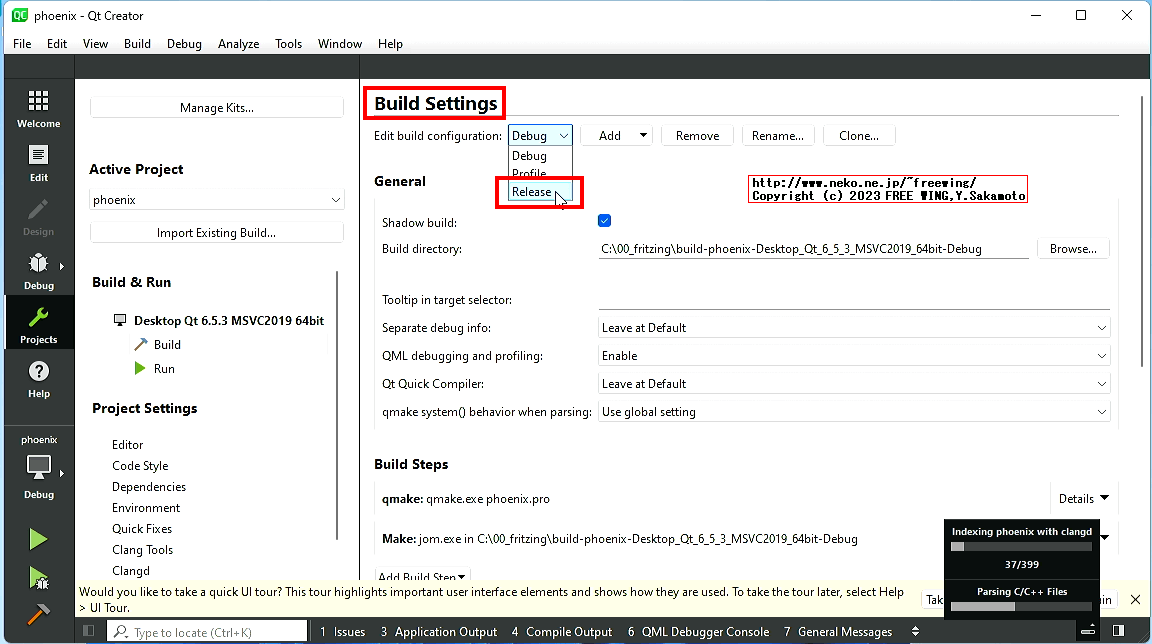The width and height of the screenshot is (1152, 644).
Task: Open the Debug mode sidebar icon
Action: [38, 268]
